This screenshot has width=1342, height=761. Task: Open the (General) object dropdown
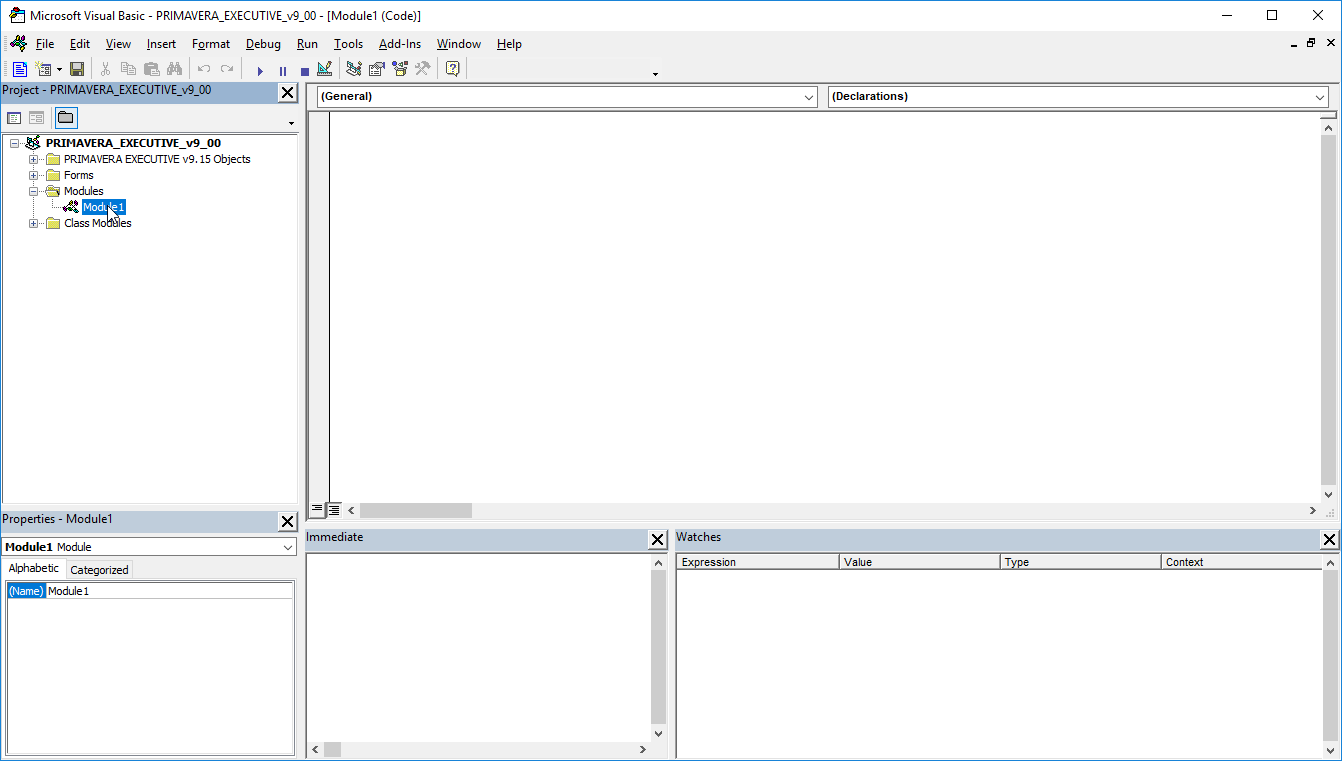click(810, 97)
